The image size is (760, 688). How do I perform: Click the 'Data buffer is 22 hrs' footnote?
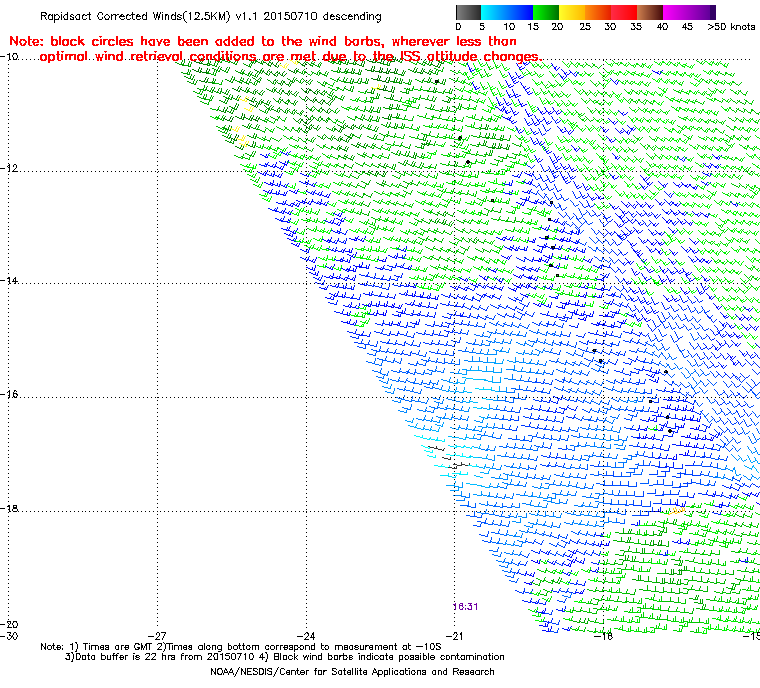(x=285, y=657)
